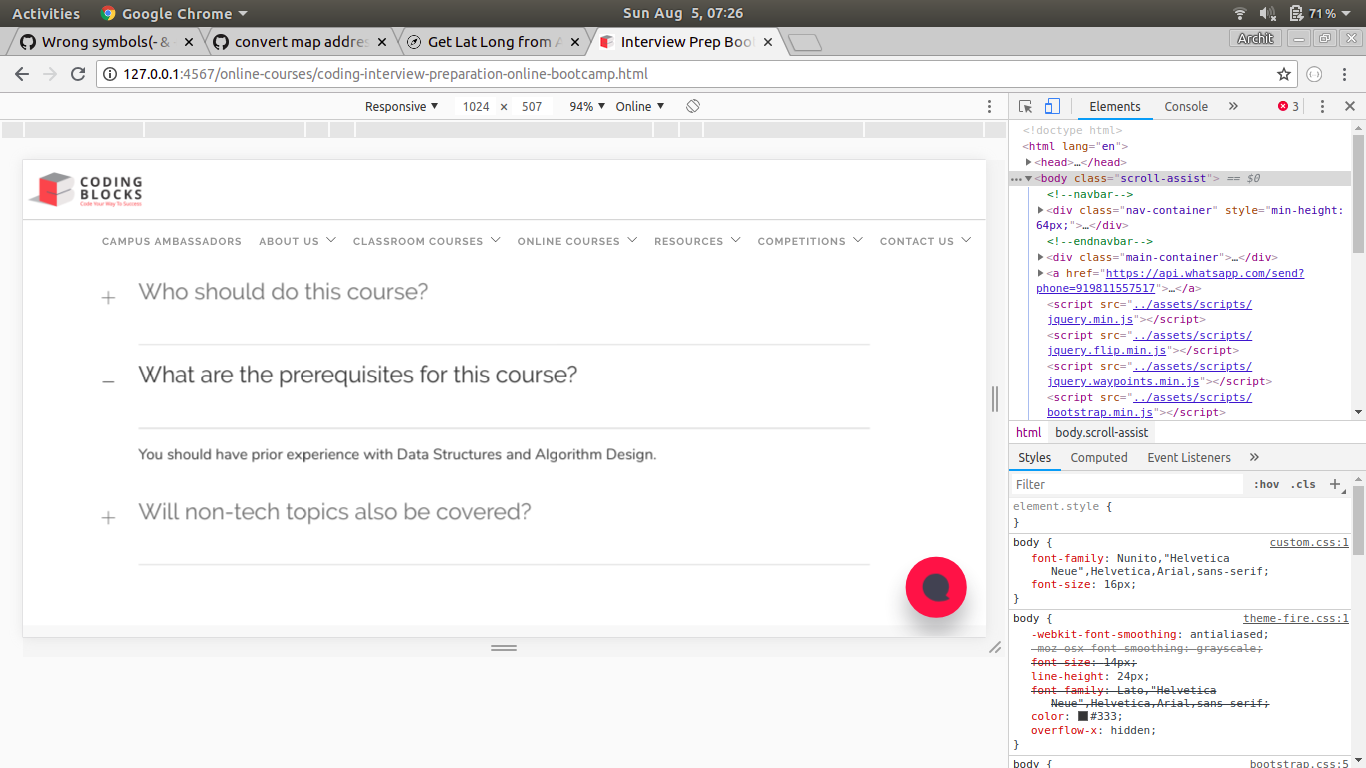Expand the head element node
Viewport: 1366px width, 768px height.
pyautogui.click(x=1029, y=162)
